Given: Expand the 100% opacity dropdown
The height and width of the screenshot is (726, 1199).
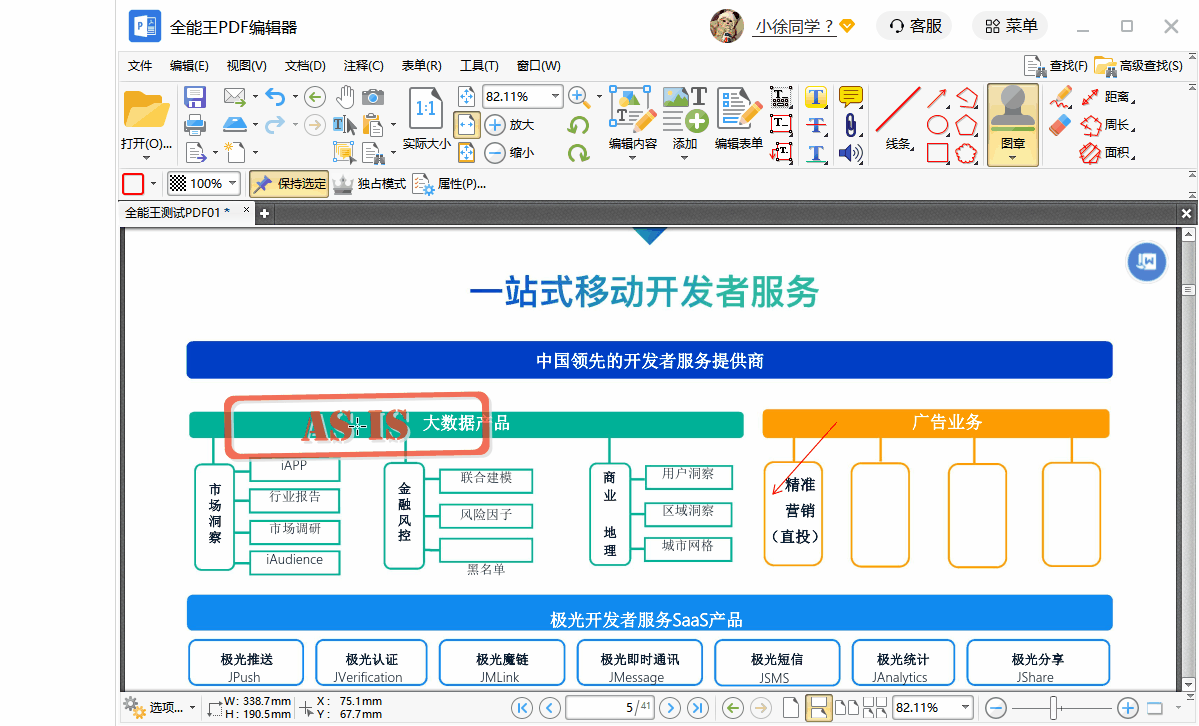Looking at the screenshot, I should 233,184.
